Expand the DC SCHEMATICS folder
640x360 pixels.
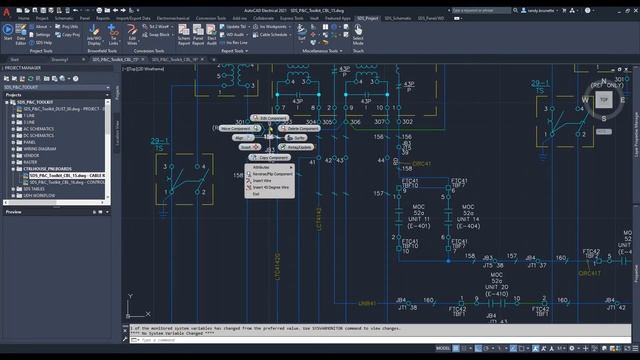click(13, 136)
